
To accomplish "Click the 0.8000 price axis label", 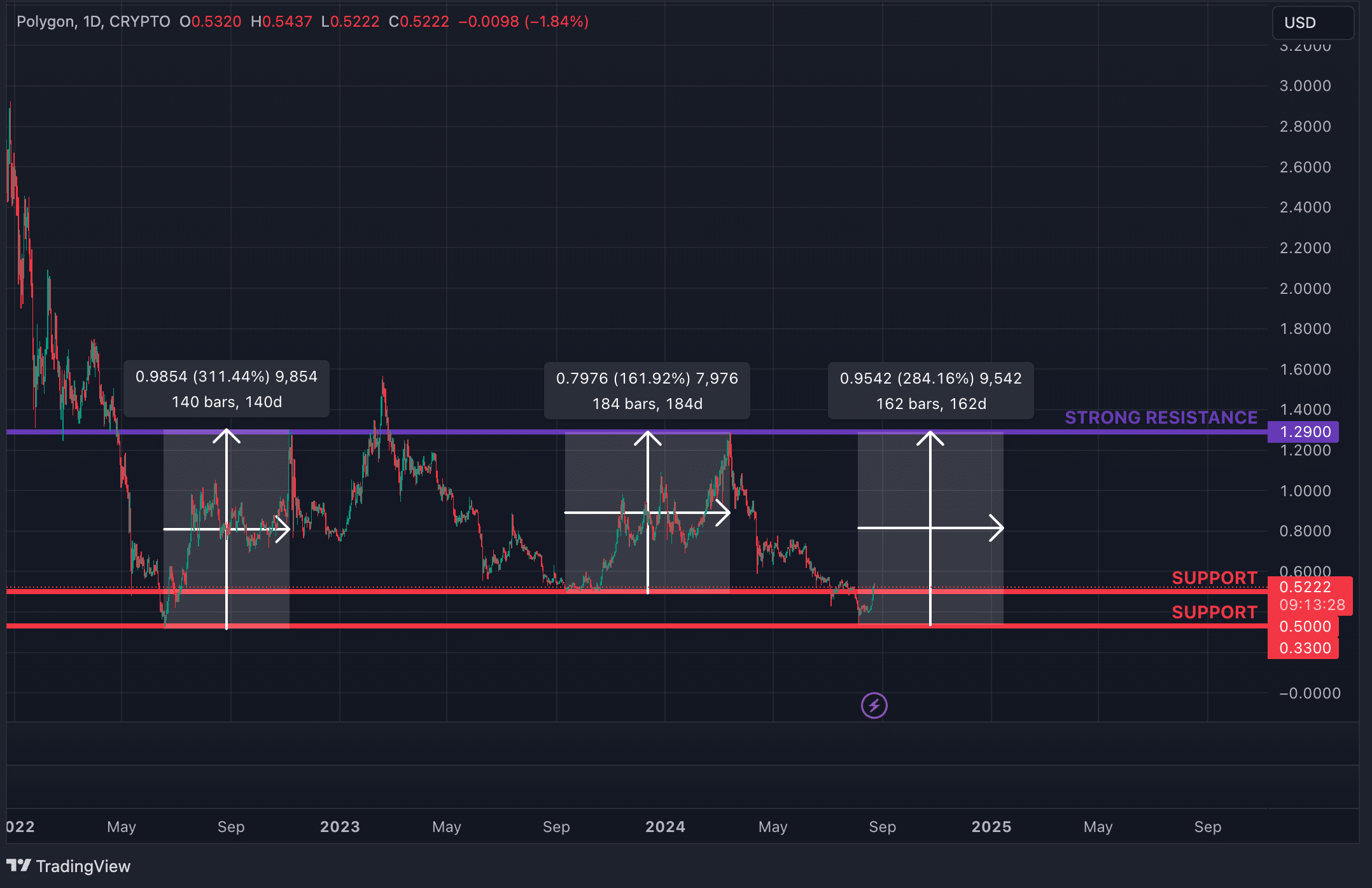I will point(1305,531).
